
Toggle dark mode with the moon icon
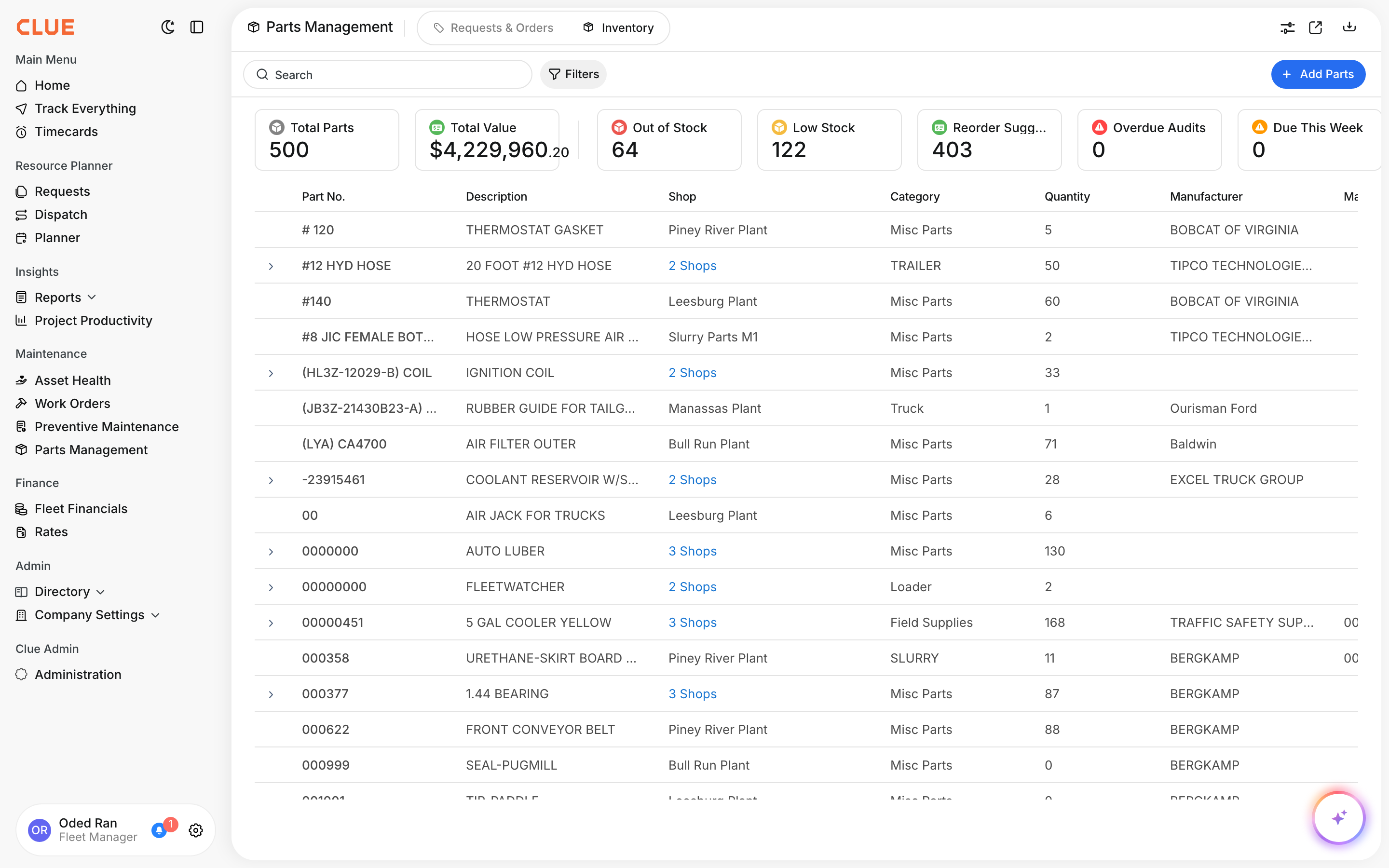(x=168, y=27)
